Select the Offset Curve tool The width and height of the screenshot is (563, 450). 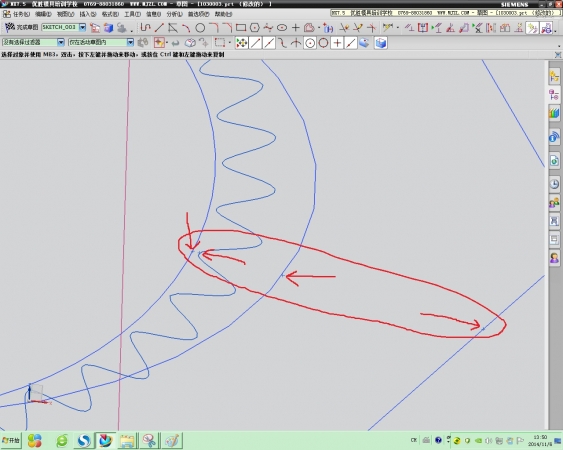click(x=309, y=27)
